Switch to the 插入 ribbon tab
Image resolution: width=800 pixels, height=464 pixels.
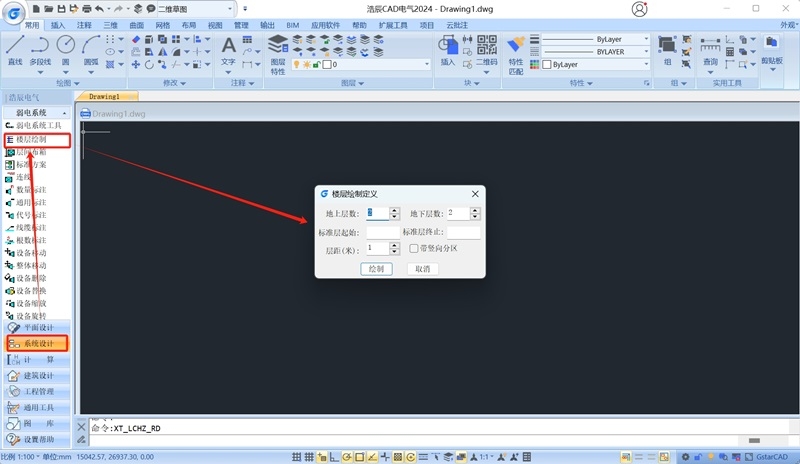point(58,25)
